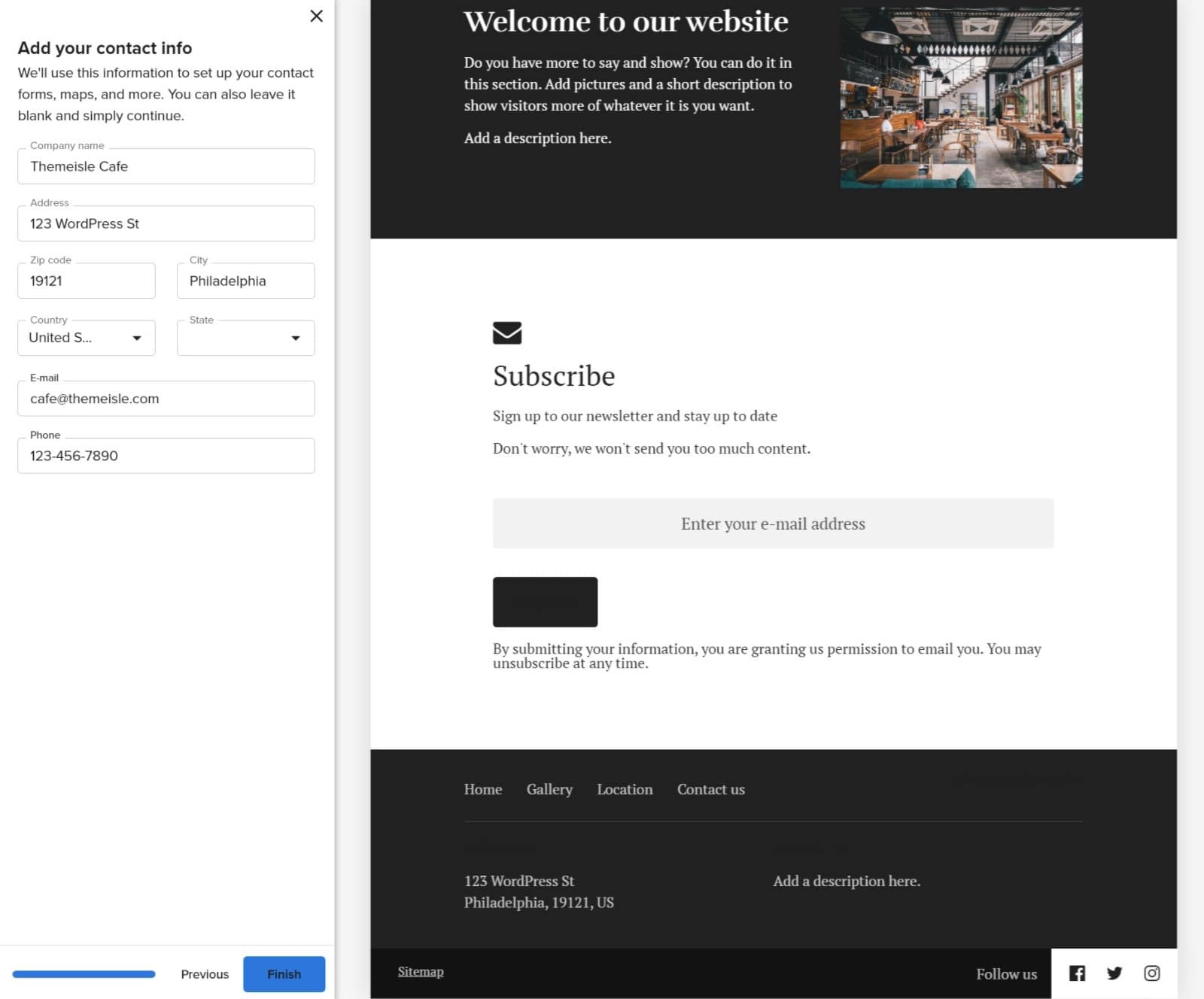Image resolution: width=1204 pixels, height=999 pixels.
Task: Open the Sitemap link
Action: [420, 971]
